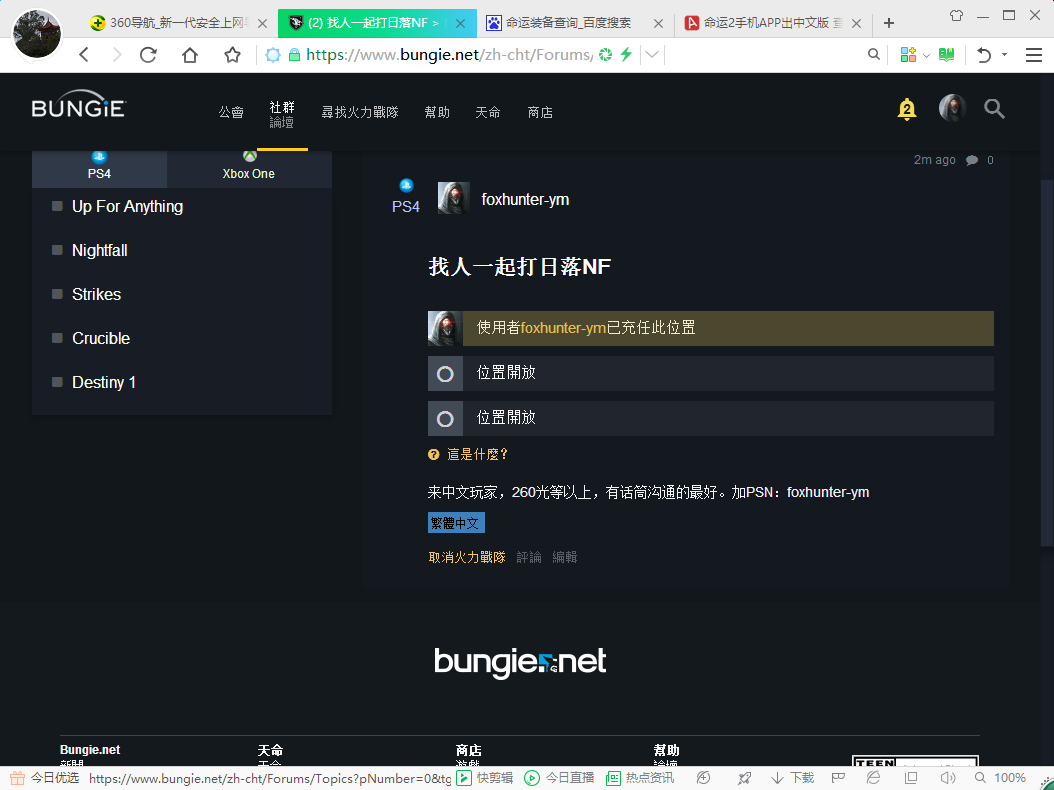Viewport: 1054px width, 790px height.
Task: Toggle the Nightfall checkbox
Action: tap(57, 250)
